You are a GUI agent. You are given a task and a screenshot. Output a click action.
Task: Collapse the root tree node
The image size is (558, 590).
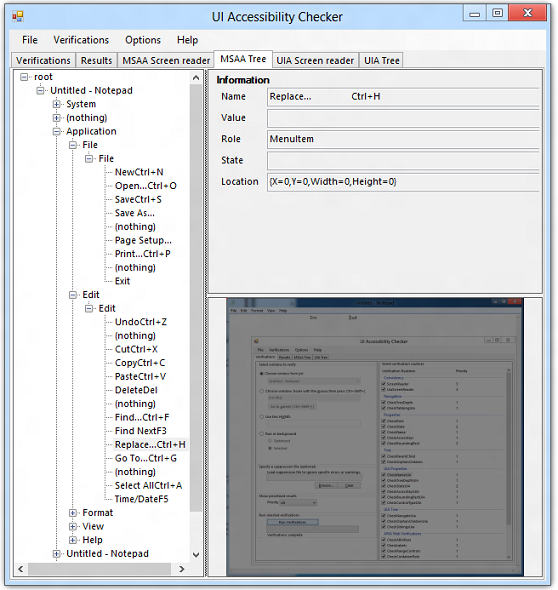[24, 77]
